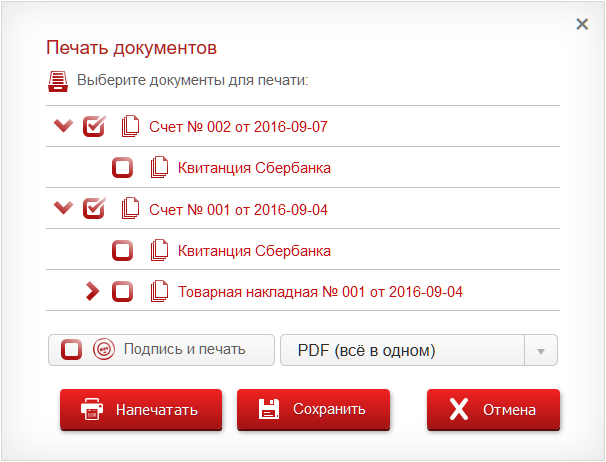
Task: Collapse the Счет № 001 row
Action: click(63, 208)
